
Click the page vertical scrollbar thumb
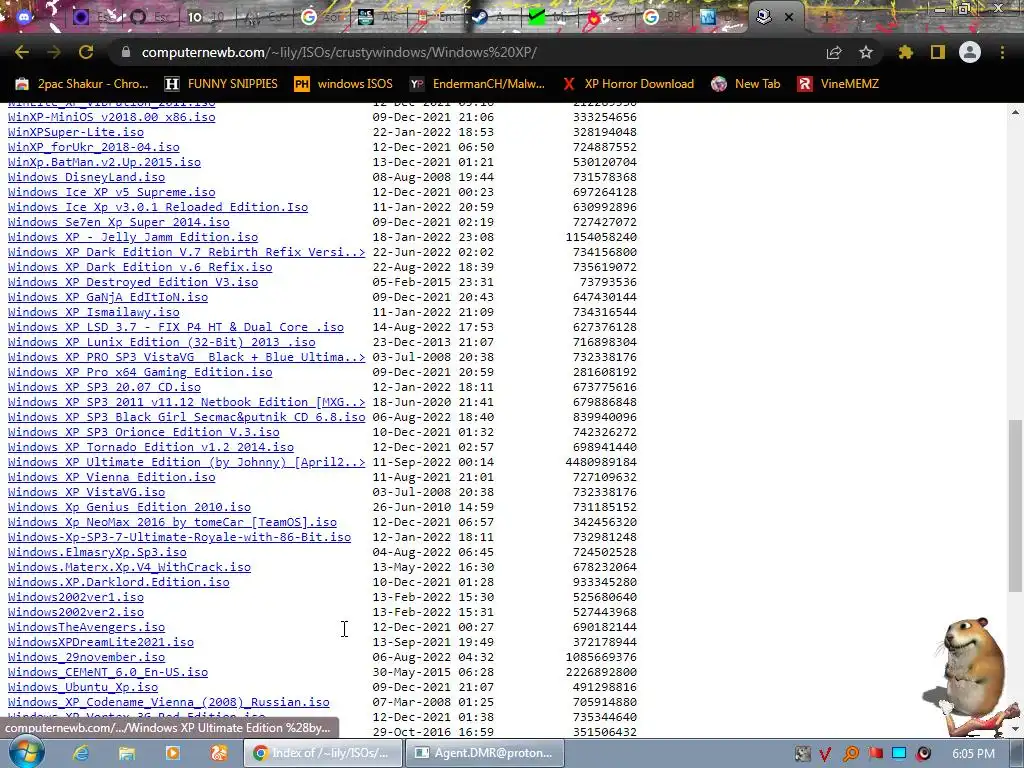(x=1016, y=505)
